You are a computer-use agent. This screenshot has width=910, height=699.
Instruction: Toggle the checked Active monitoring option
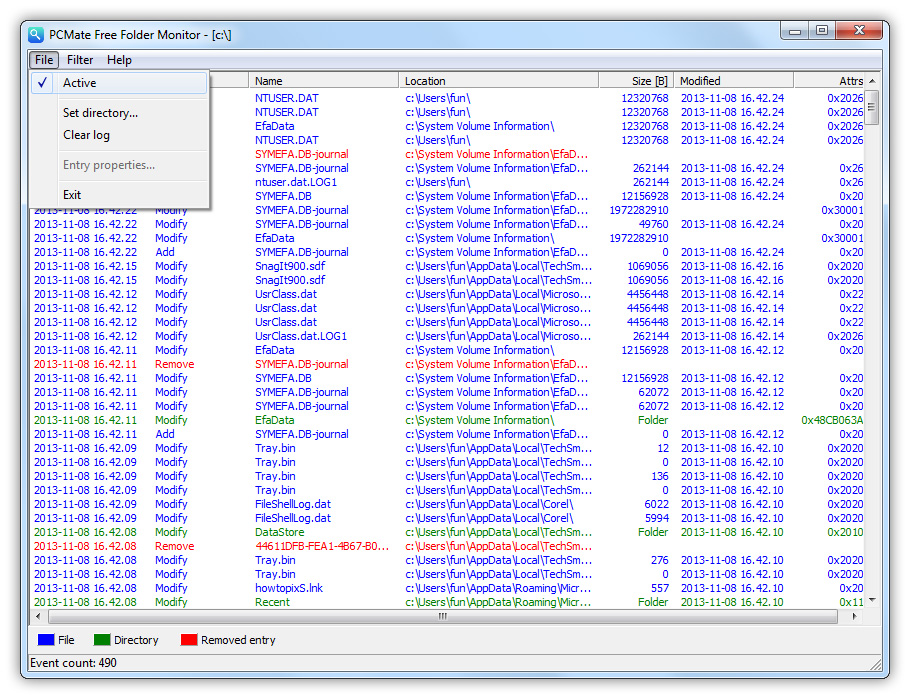pos(119,83)
